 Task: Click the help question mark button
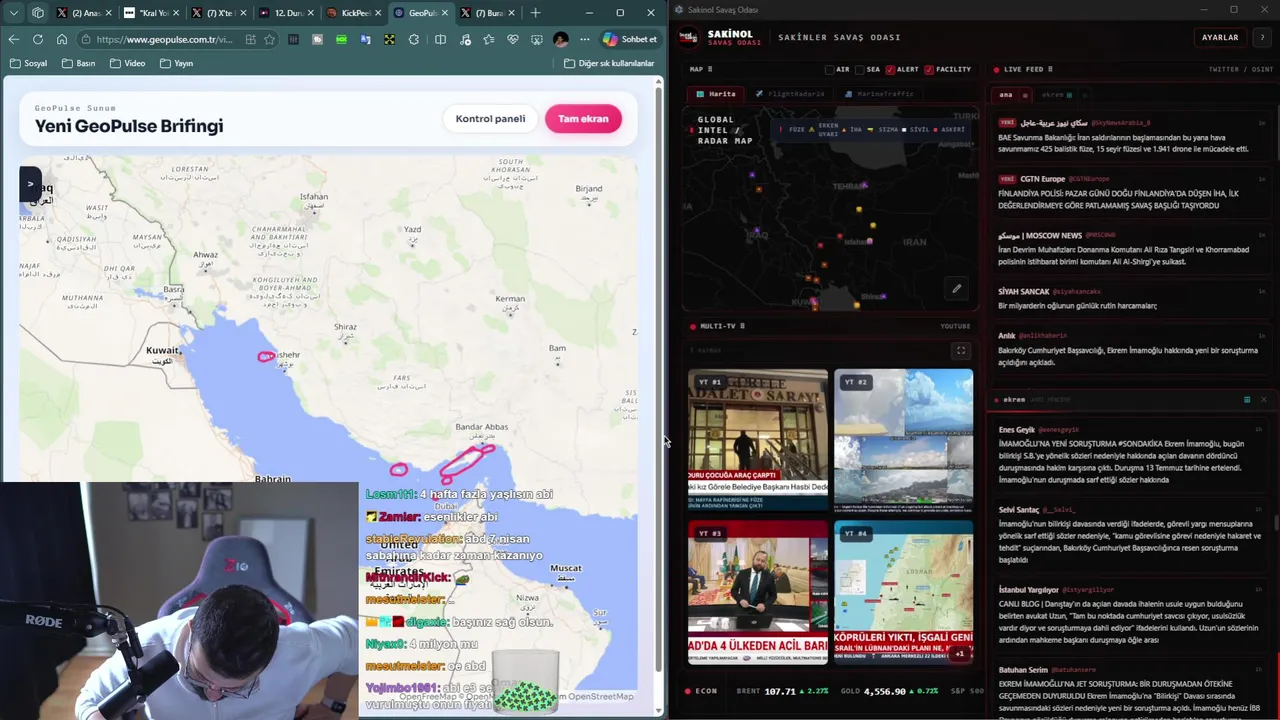[x=1262, y=37]
